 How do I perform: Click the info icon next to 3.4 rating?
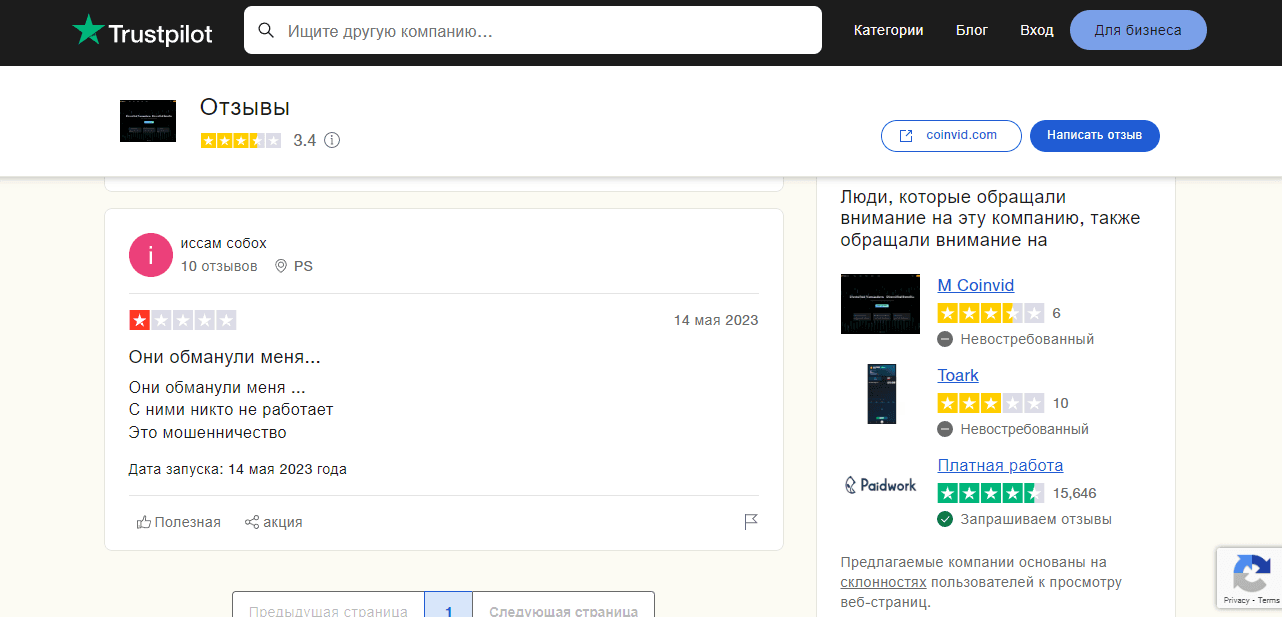(332, 141)
